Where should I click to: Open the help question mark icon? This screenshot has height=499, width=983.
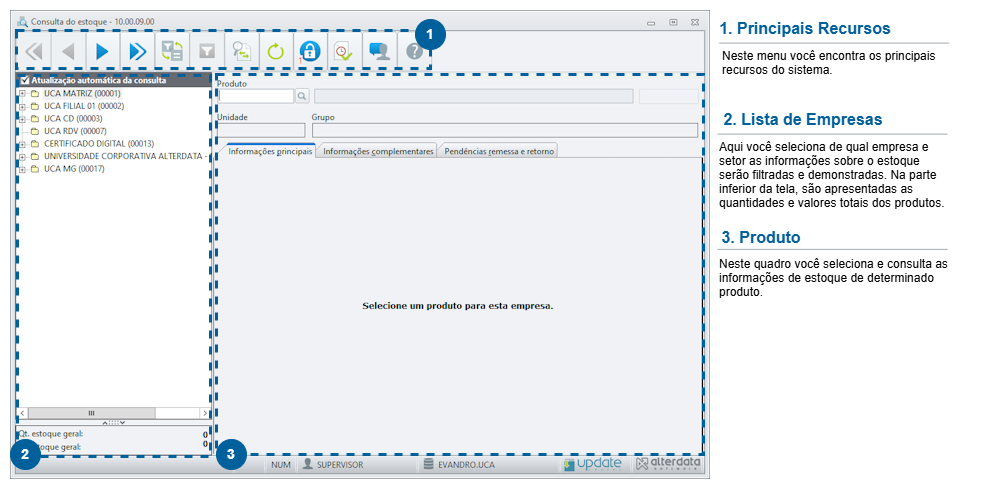[414, 51]
